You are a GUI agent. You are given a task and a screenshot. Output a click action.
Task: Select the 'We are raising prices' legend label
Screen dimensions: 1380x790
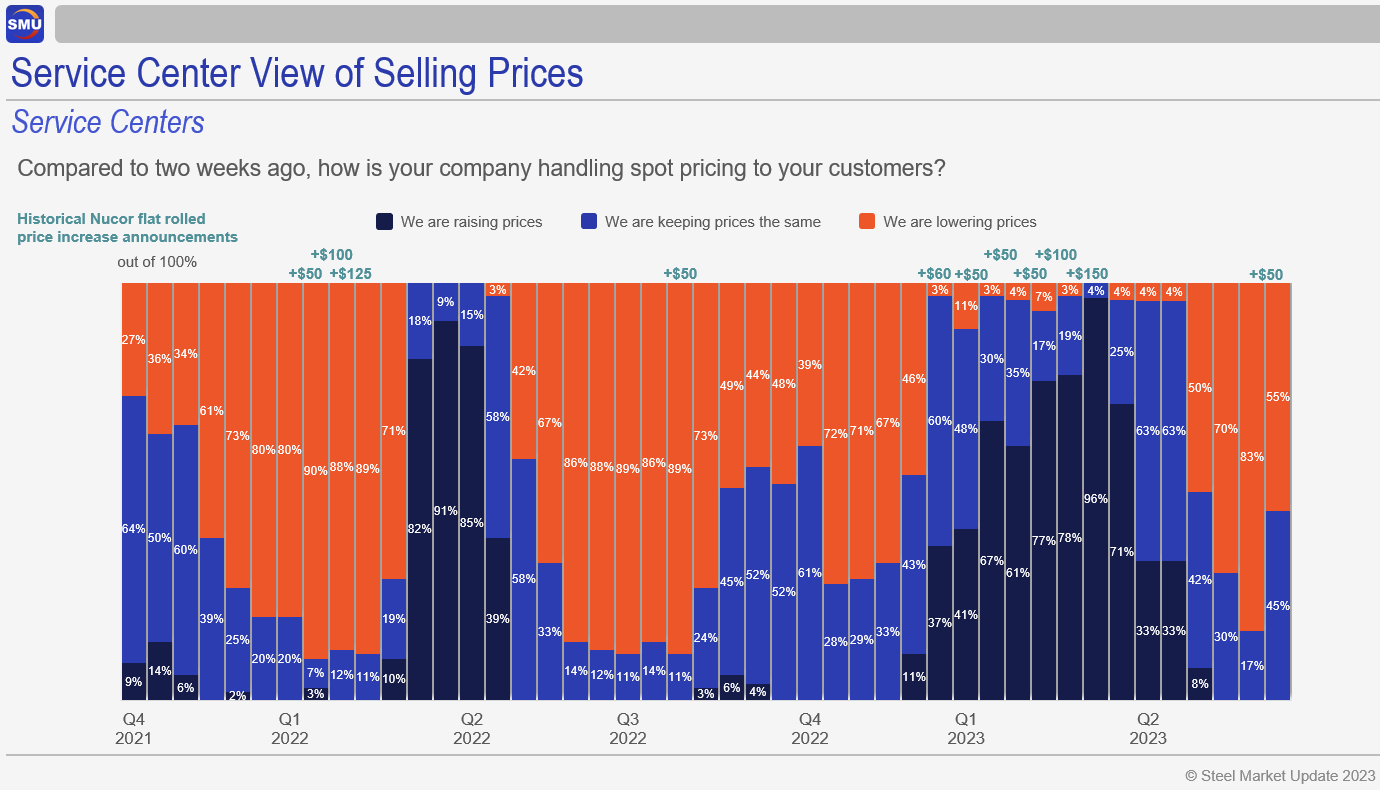471,222
